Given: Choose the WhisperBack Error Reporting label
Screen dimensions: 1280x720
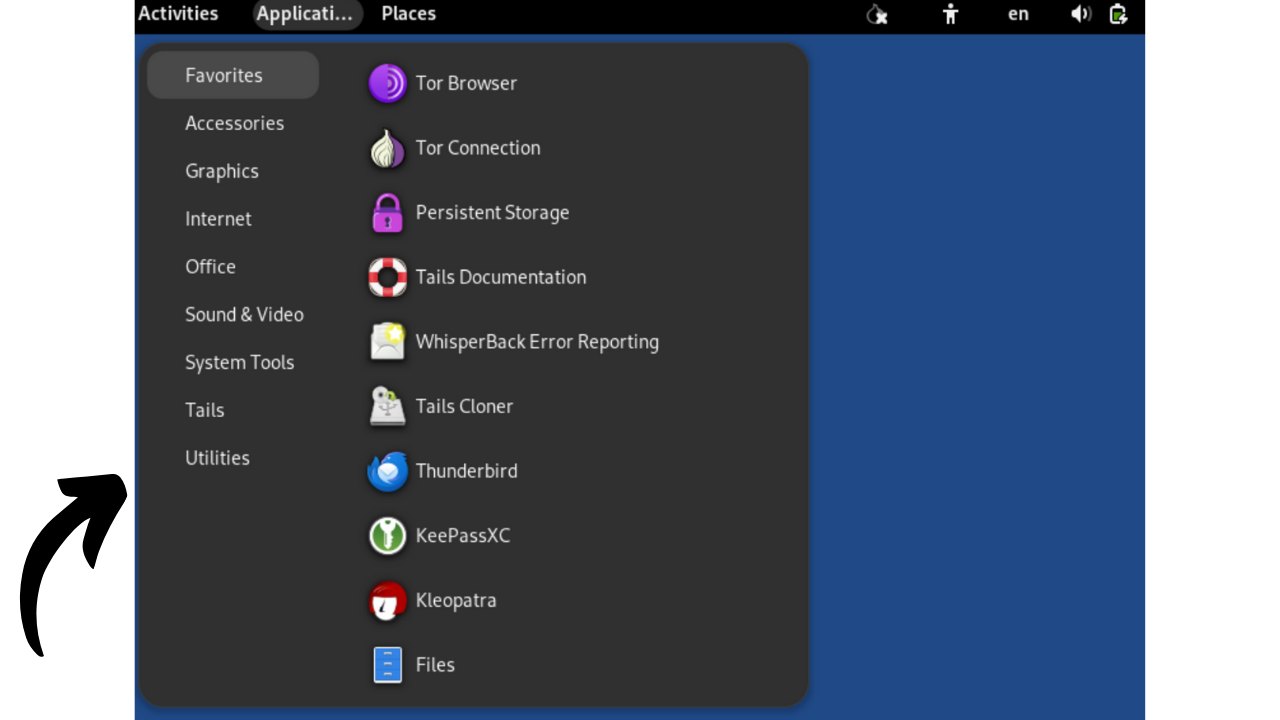Looking at the screenshot, I should pyautogui.click(x=537, y=342).
